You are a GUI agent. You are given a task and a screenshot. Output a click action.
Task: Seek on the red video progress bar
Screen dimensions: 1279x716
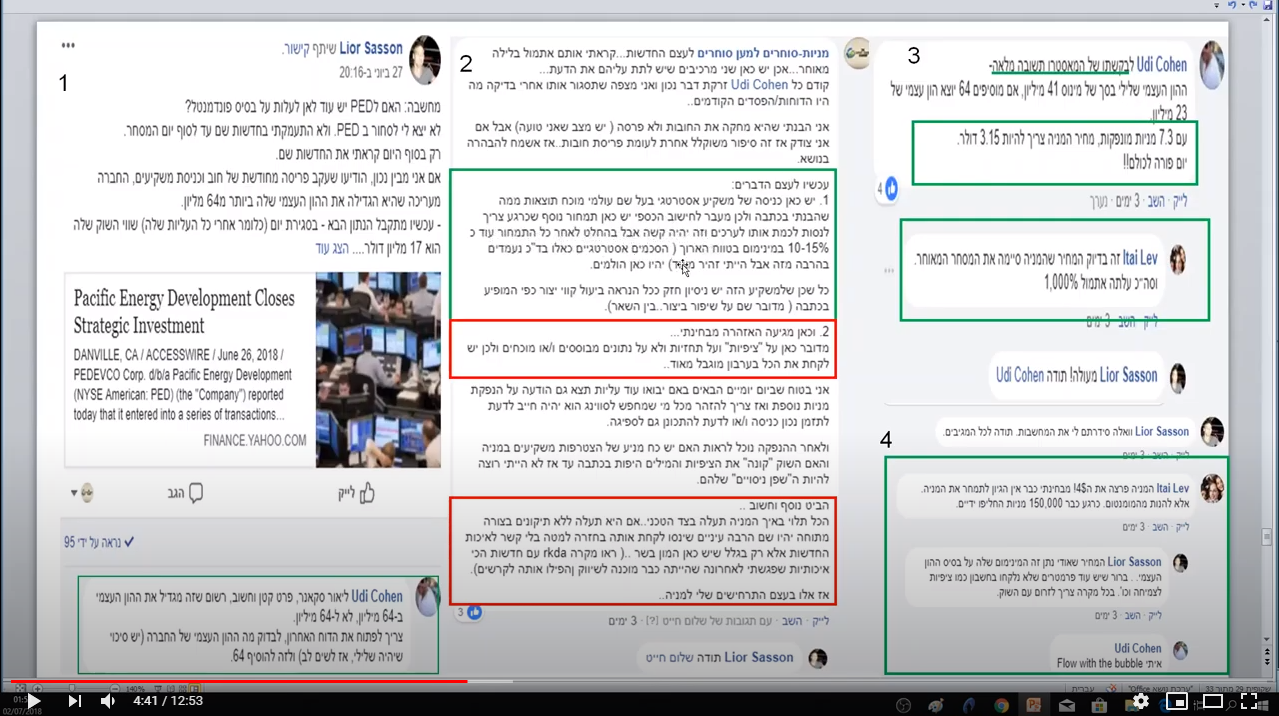(x=300, y=681)
